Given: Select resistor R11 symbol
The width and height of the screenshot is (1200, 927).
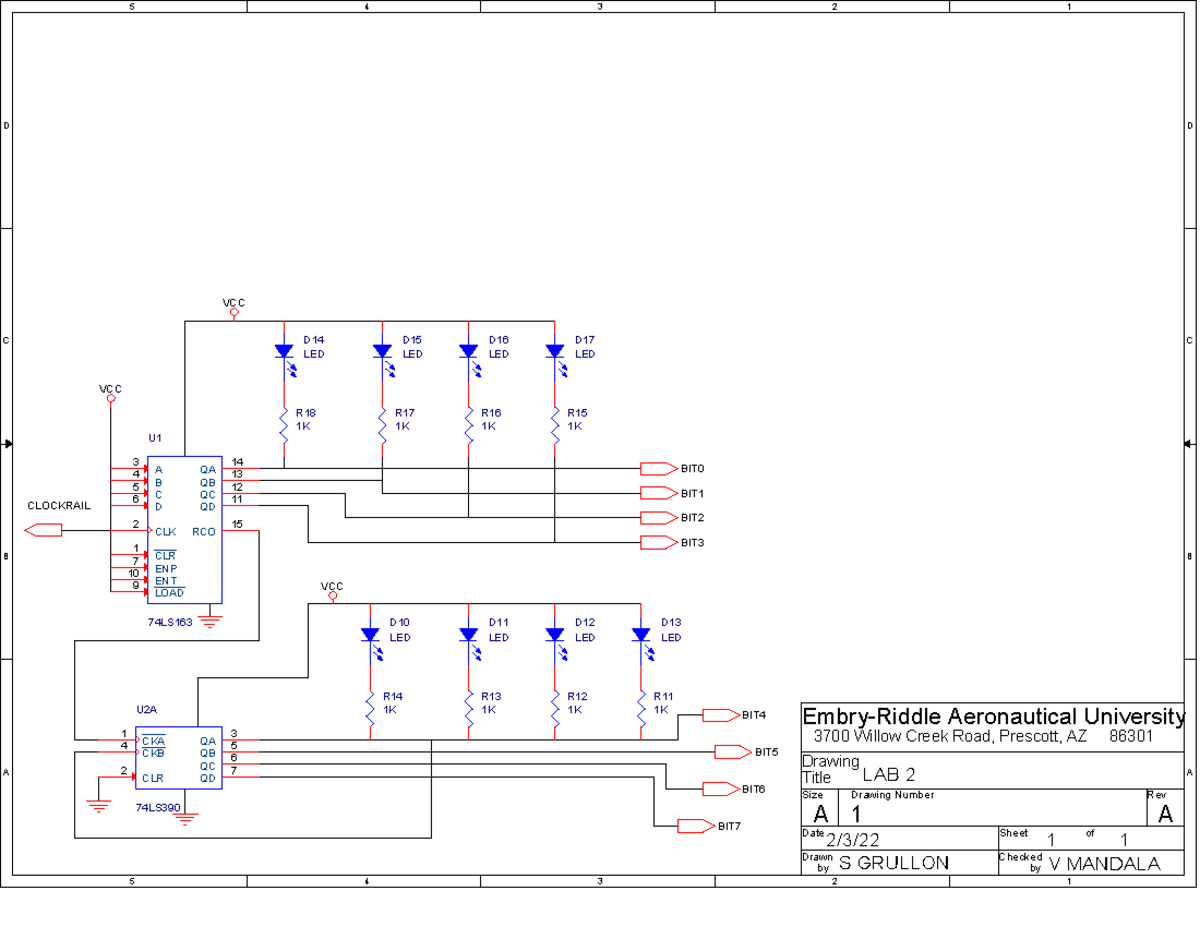Looking at the screenshot, I should coord(641,706).
